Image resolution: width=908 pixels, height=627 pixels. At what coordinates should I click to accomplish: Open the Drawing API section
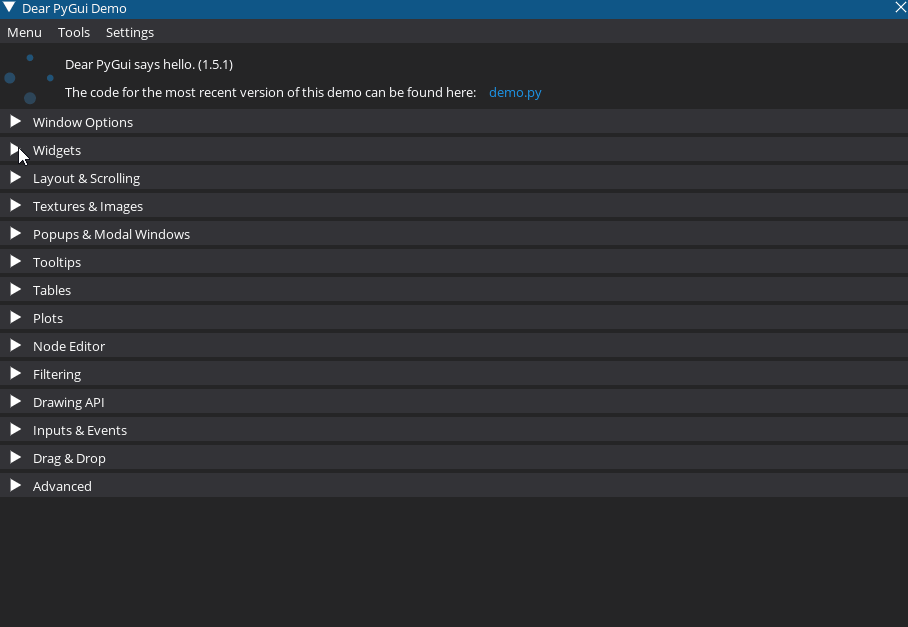click(x=69, y=401)
